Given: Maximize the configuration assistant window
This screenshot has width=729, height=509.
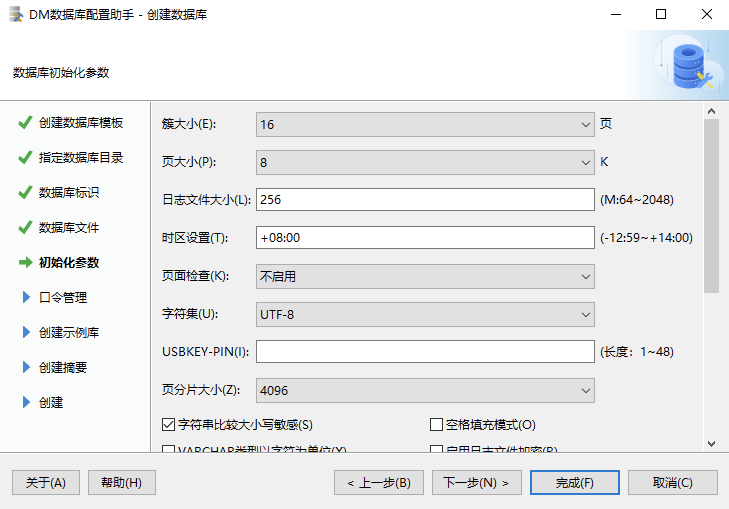Looking at the screenshot, I should [661, 14].
